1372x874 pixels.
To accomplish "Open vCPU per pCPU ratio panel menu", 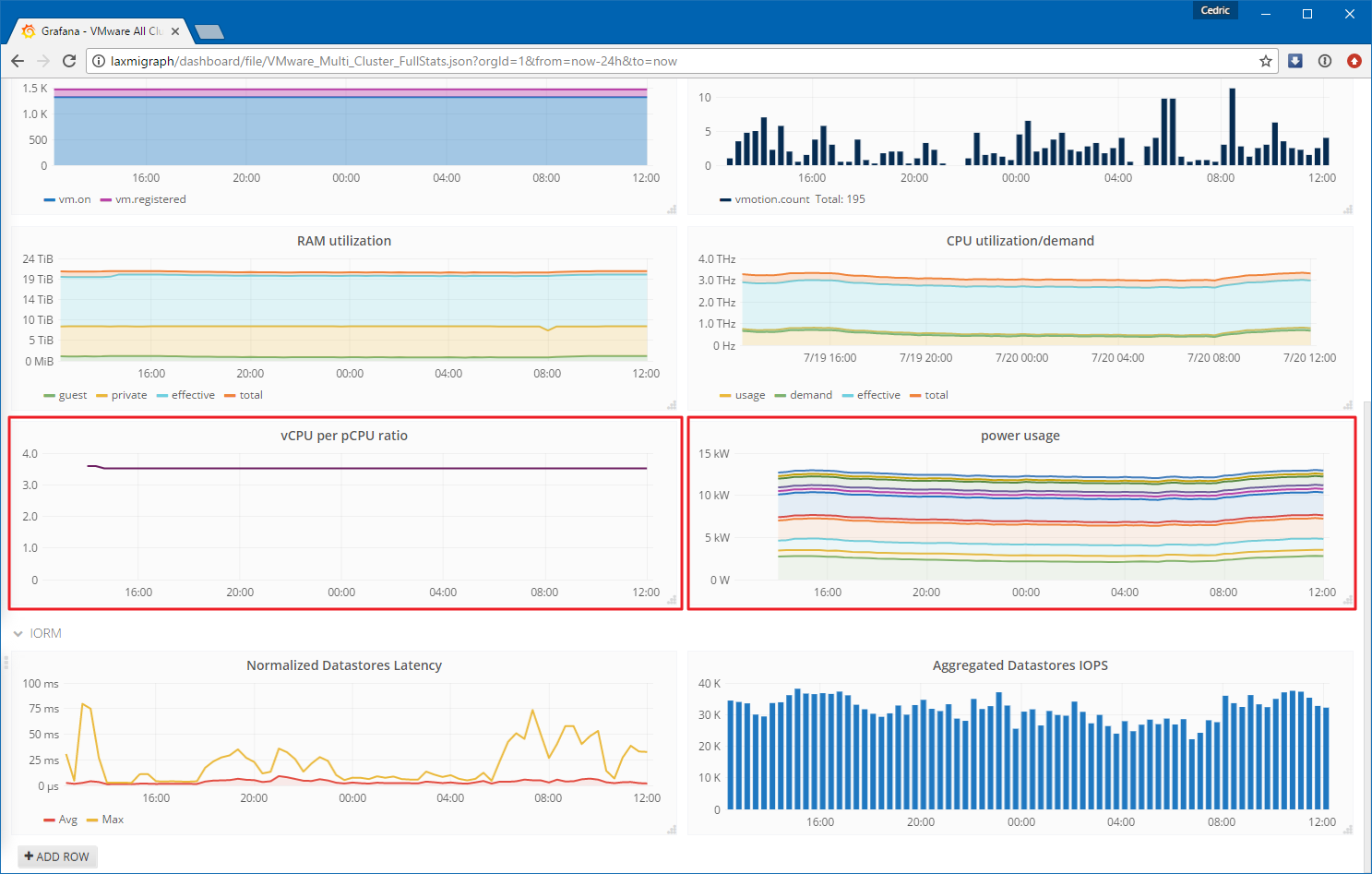I will click(x=344, y=436).
